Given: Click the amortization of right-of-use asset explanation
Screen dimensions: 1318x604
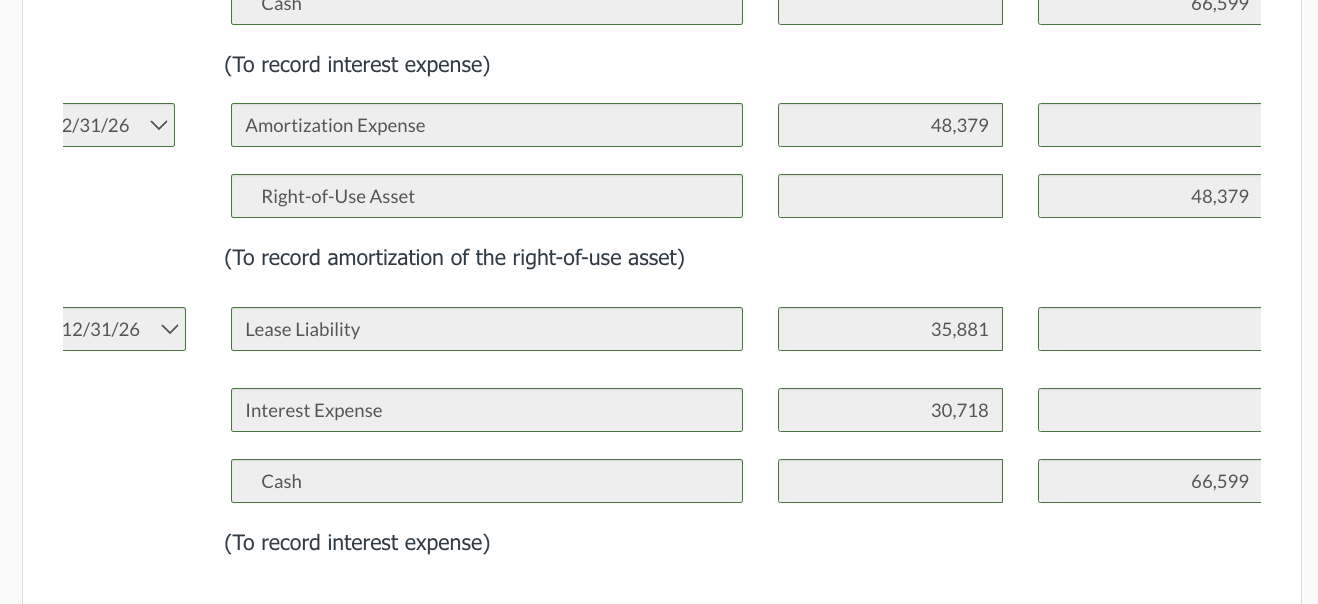Looking at the screenshot, I should point(454,258).
